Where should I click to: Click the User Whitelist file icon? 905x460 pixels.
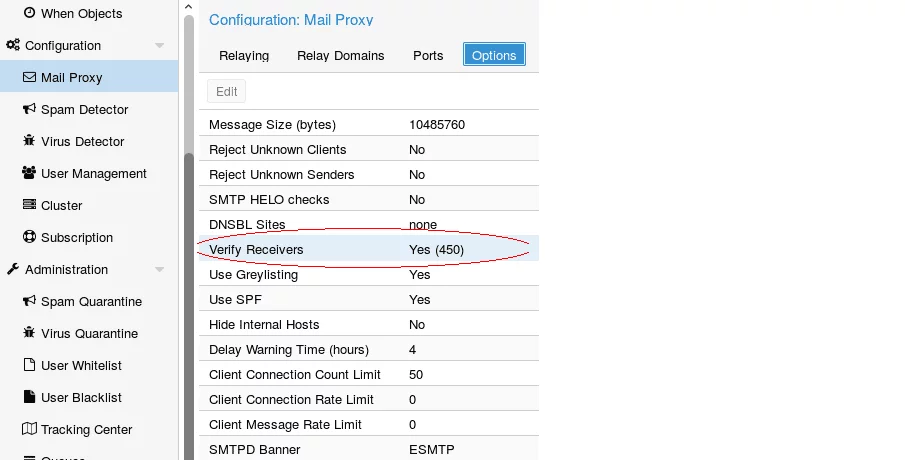click(30, 366)
